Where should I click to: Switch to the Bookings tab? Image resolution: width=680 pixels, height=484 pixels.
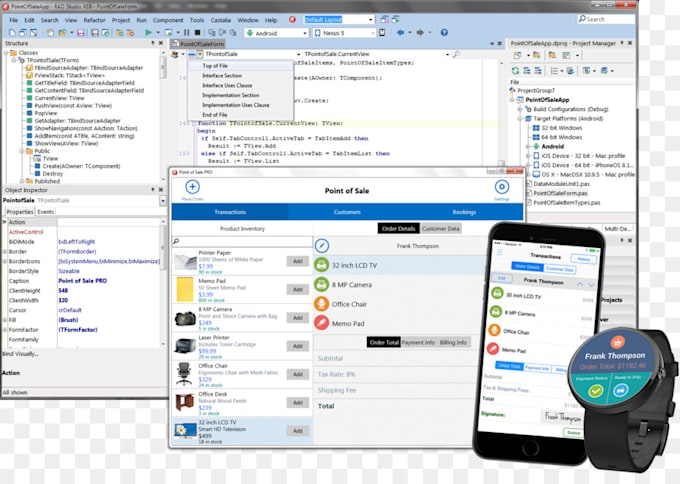pyautogui.click(x=464, y=212)
